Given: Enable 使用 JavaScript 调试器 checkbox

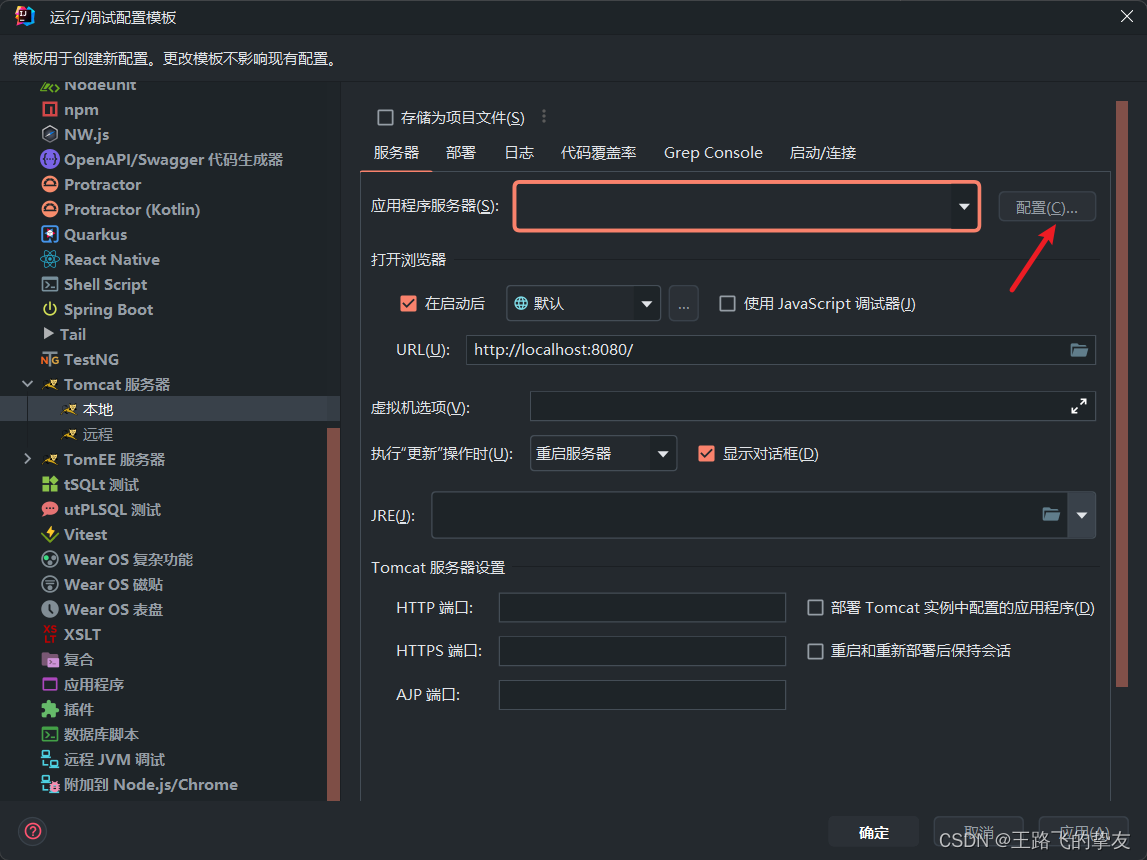Looking at the screenshot, I should pos(727,303).
